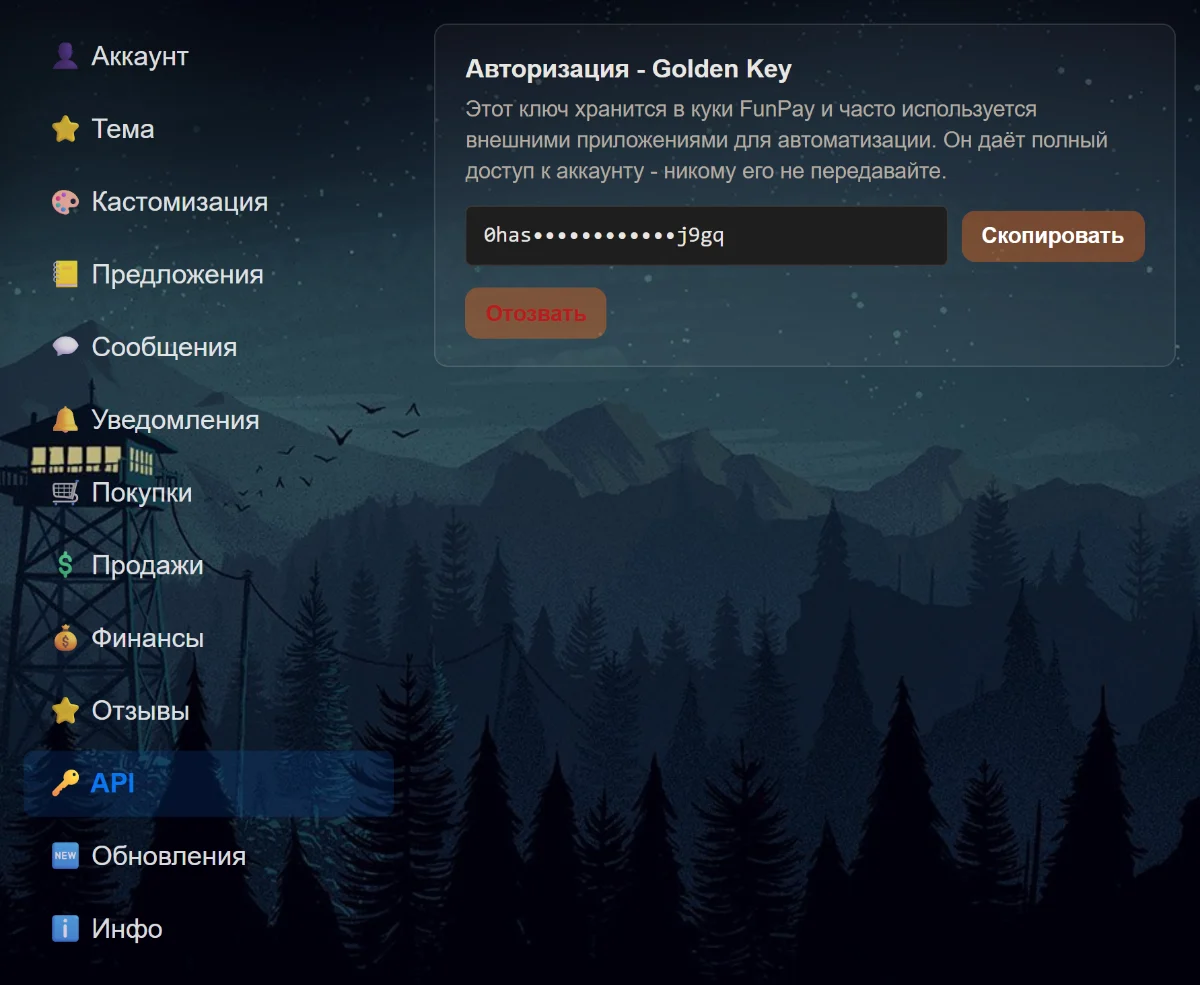
Task: Revoke the key using Отозвать button
Action: click(536, 313)
